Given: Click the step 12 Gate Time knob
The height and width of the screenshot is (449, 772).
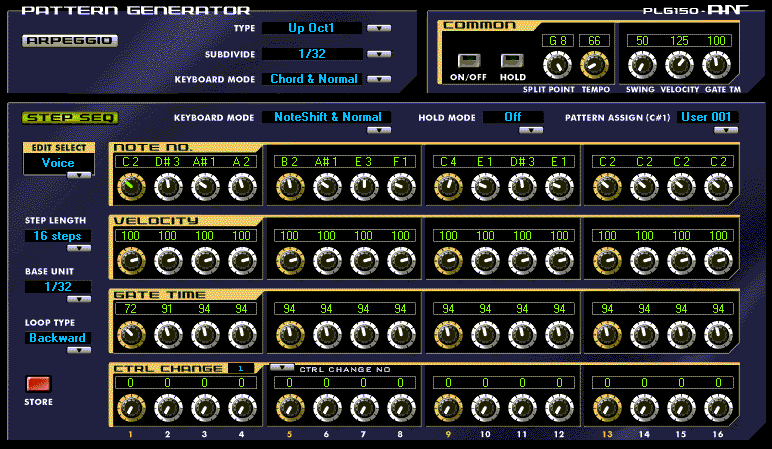Looking at the screenshot, I should pyautogui.click(x=559, y=335).
